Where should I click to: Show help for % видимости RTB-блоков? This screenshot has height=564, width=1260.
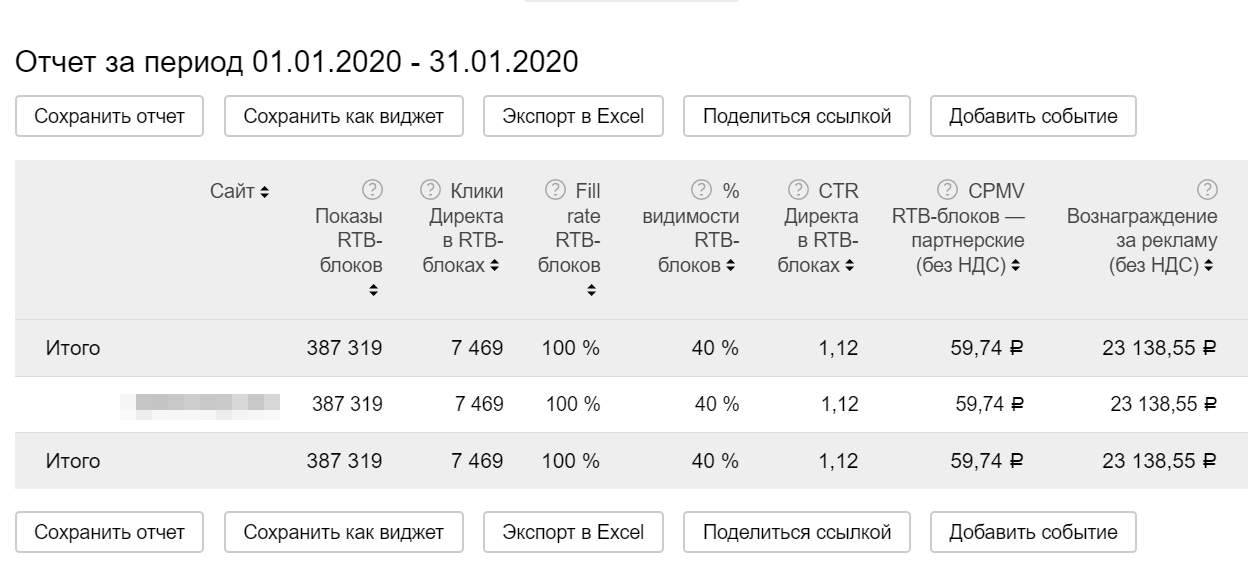pos(702,190)
